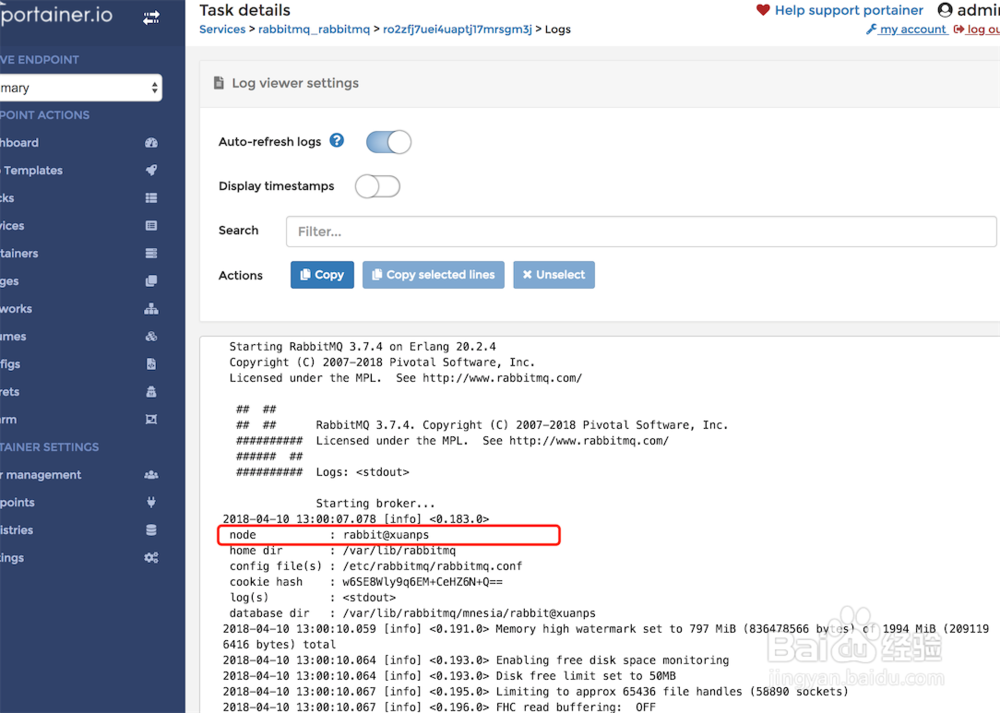Toggle the sidebar collapse arrows icon

151,18
